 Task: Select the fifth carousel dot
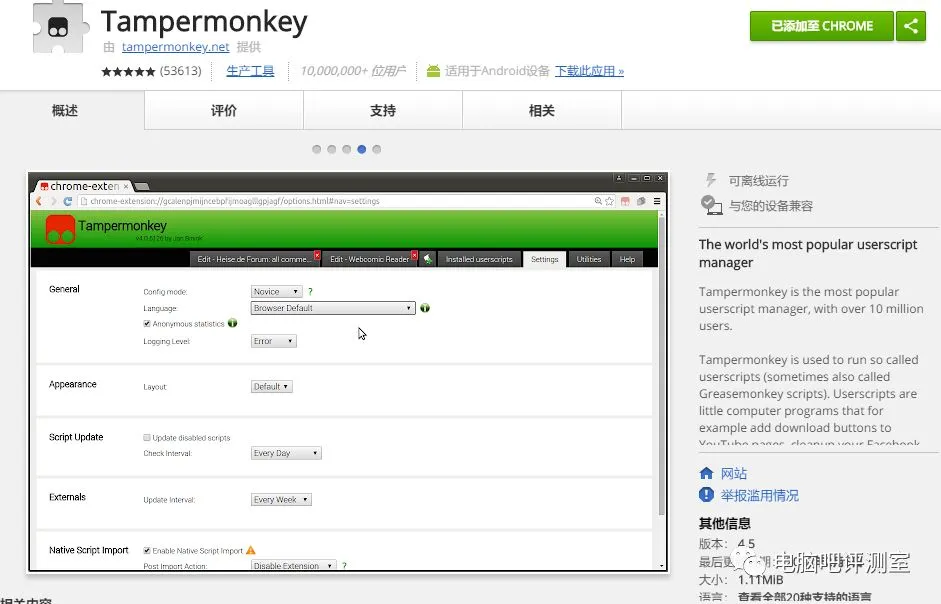[x=376, y=149]
